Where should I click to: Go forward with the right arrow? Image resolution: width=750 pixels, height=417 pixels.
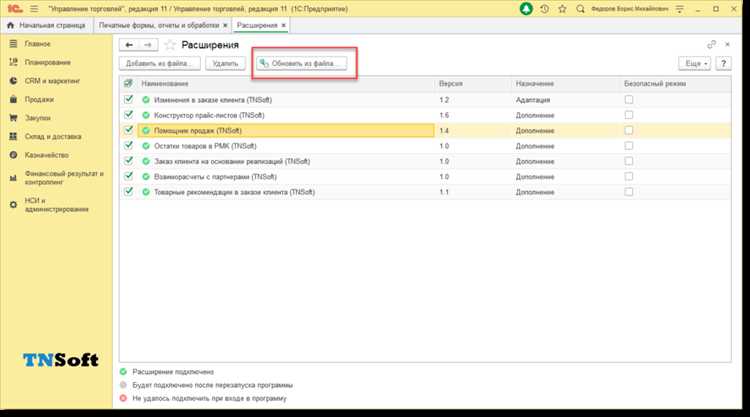coord(148,45)
